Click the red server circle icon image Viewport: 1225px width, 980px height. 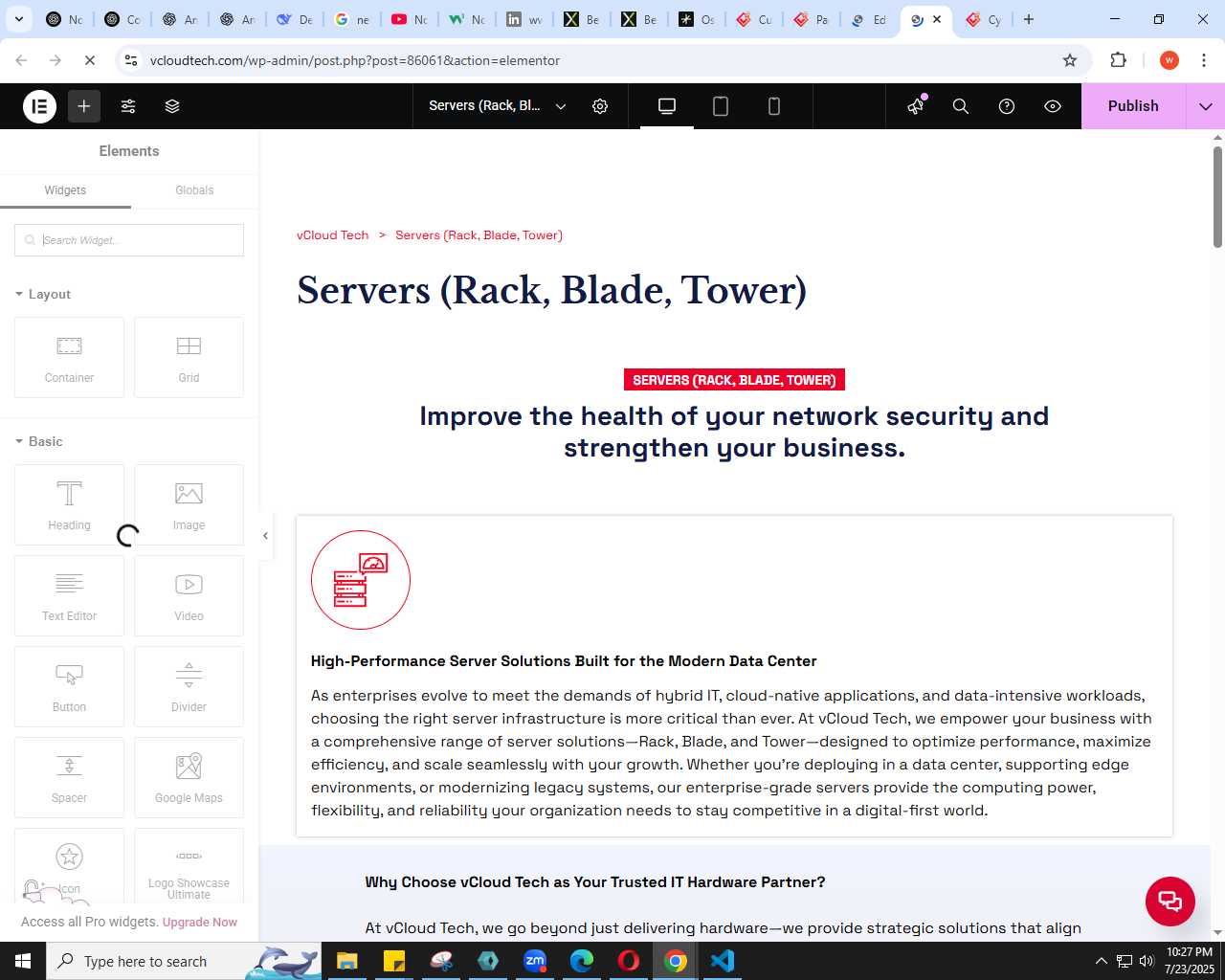pyautogui.click(x=361, y=580)
